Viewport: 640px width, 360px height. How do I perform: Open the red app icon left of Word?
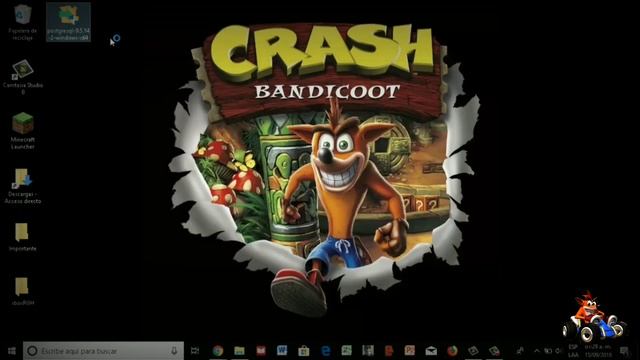click(x=261, y=351)
